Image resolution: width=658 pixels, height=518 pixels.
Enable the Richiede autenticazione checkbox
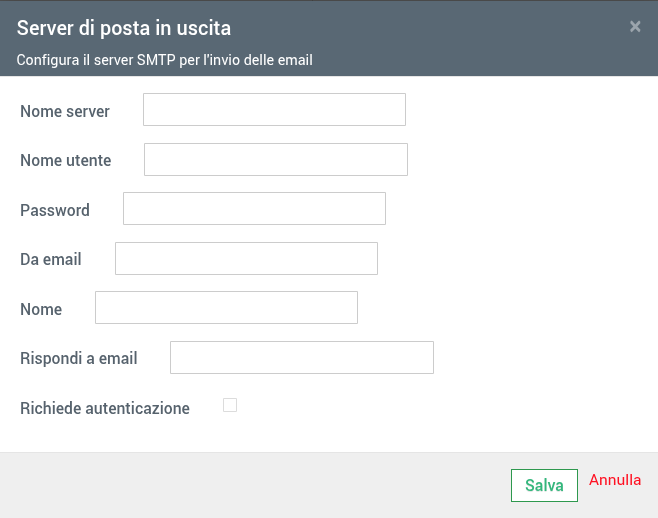230,405
